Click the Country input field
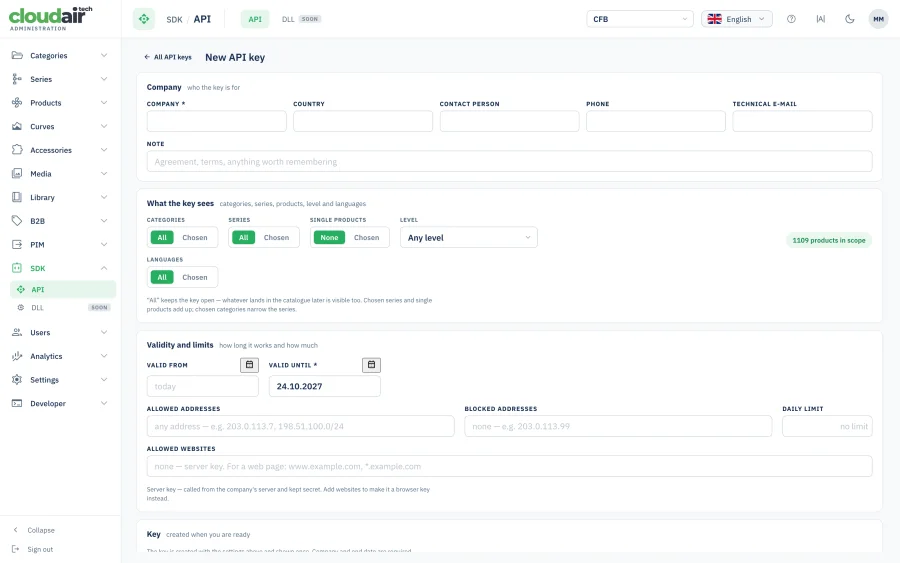This screenshot has height=563, width=900. tap(363, 121)
